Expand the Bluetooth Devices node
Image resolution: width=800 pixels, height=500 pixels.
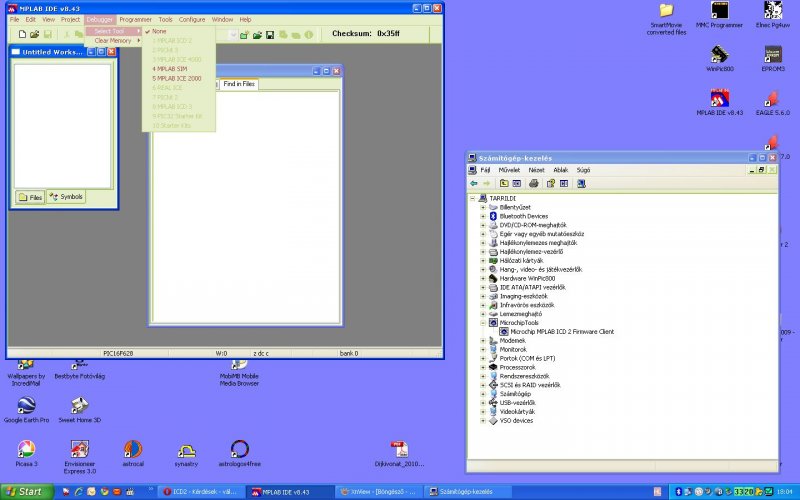(483, 216)
